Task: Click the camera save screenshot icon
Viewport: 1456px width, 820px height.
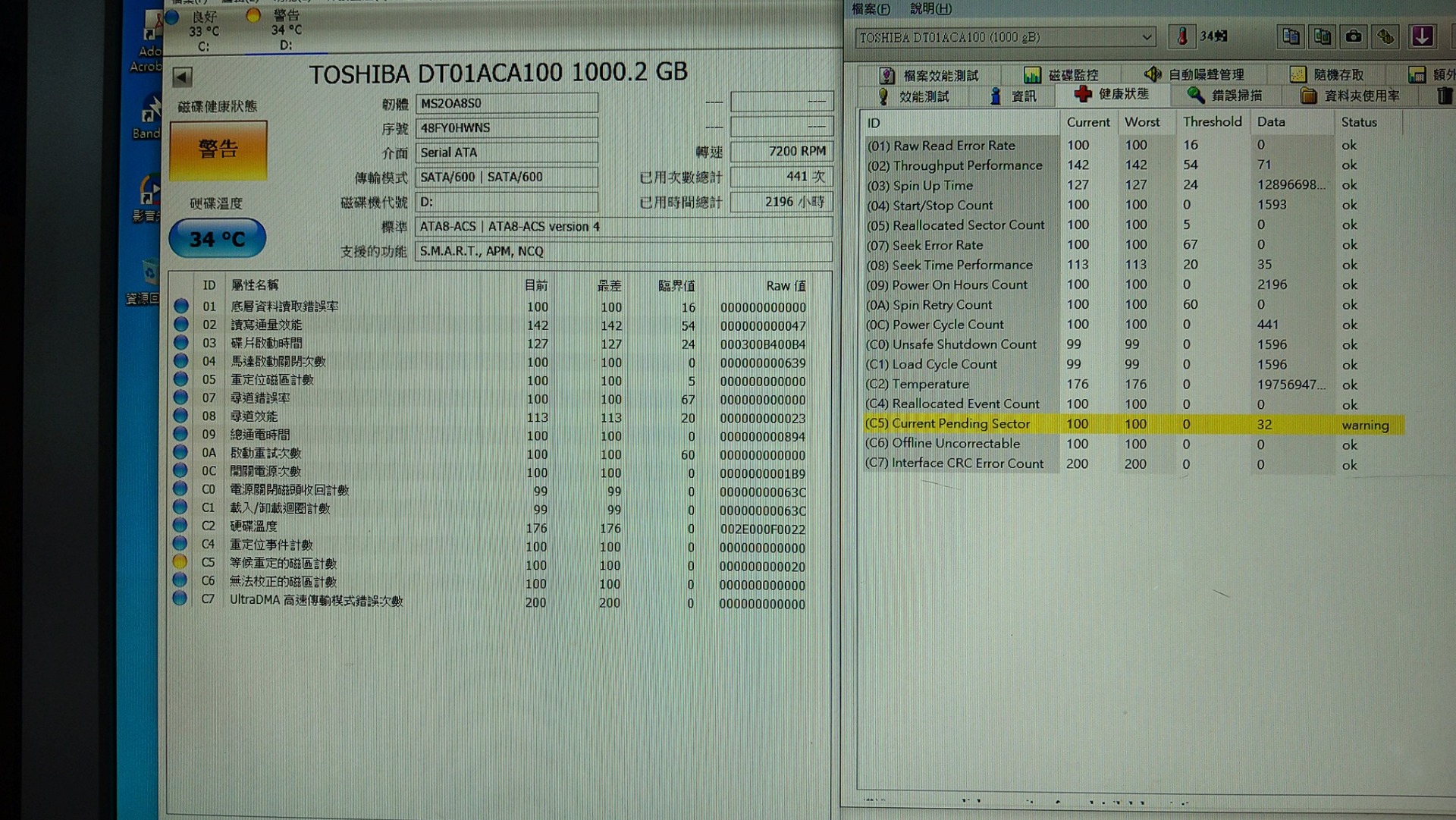Action: point(1354,36)
